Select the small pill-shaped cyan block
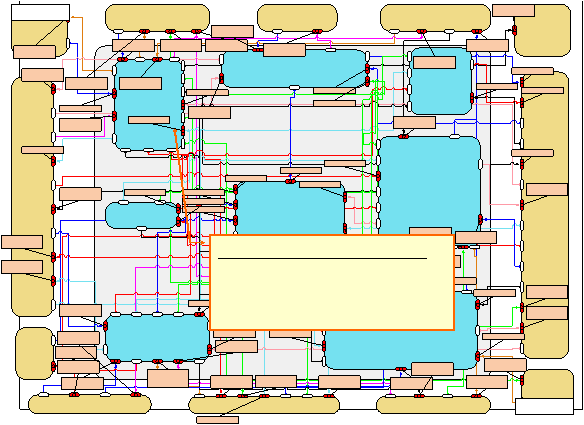Screen dimensions: 584x425 (142, 215)
